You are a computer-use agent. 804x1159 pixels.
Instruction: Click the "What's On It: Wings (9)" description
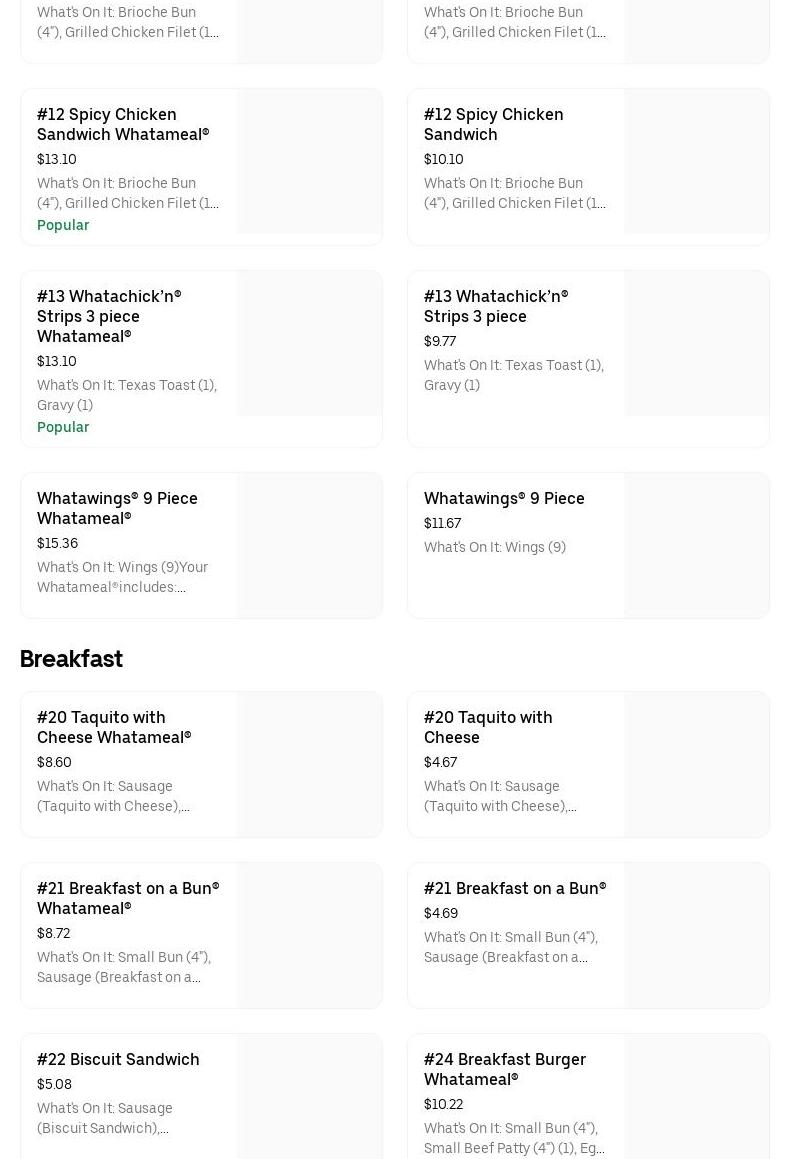pos(495,547)
